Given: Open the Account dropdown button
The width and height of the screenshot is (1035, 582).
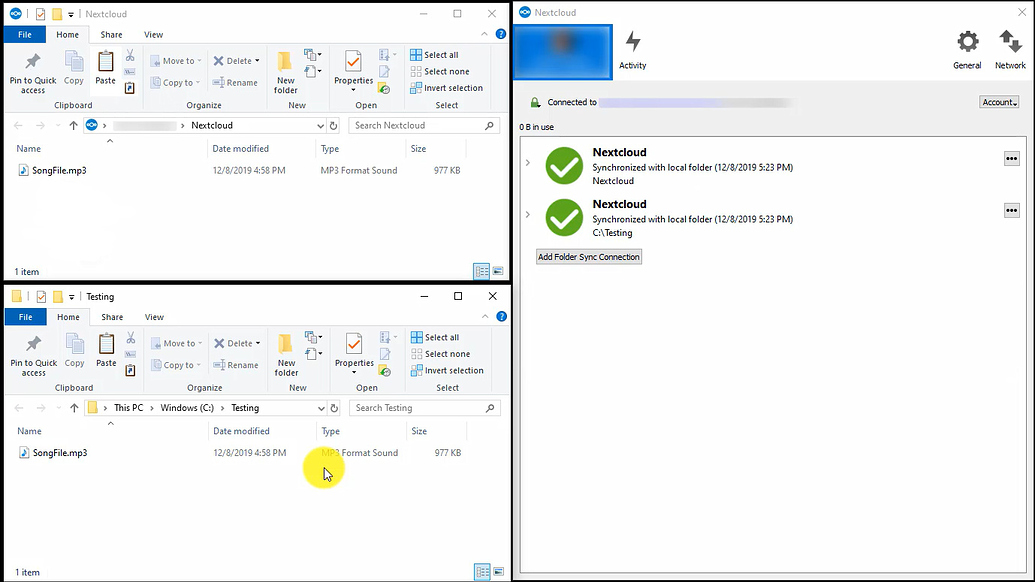Looking at the screenshot, I should [999, 102].
